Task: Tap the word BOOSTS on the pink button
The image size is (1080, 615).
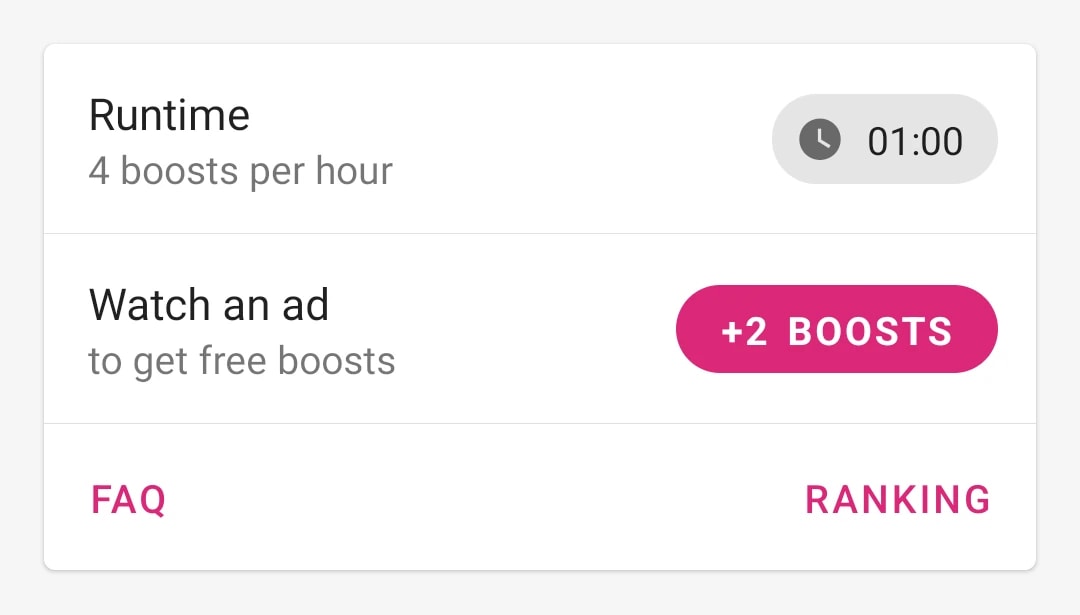Action: [870, 331]
